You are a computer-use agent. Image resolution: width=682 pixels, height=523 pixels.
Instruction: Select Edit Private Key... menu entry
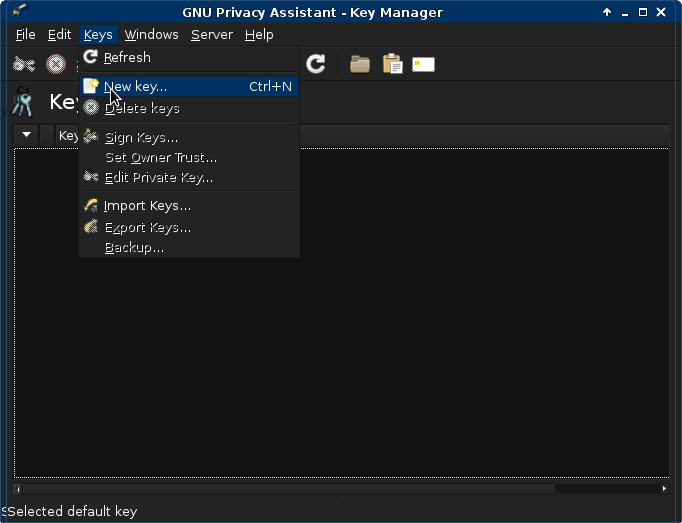point(189,178)
